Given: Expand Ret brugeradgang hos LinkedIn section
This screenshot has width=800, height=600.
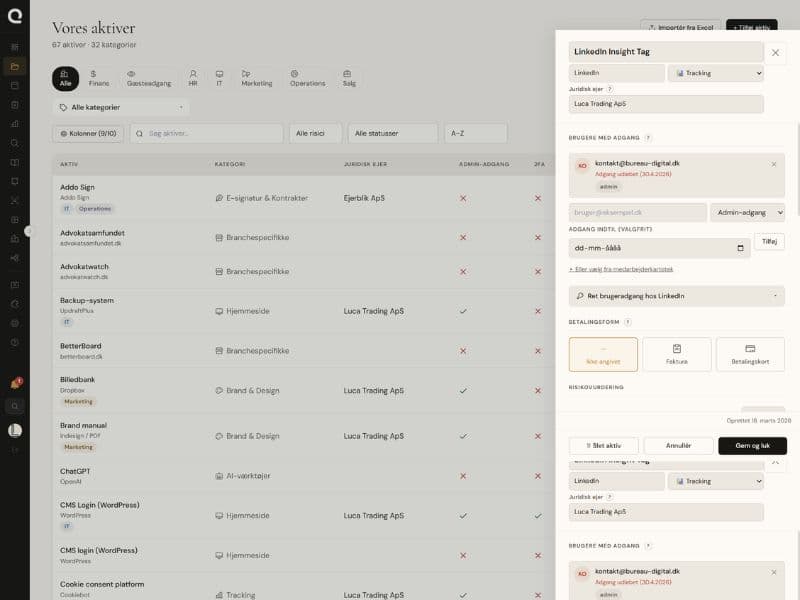Looking at the screenshot, I should pyautogui.click(x=677, y=296).
